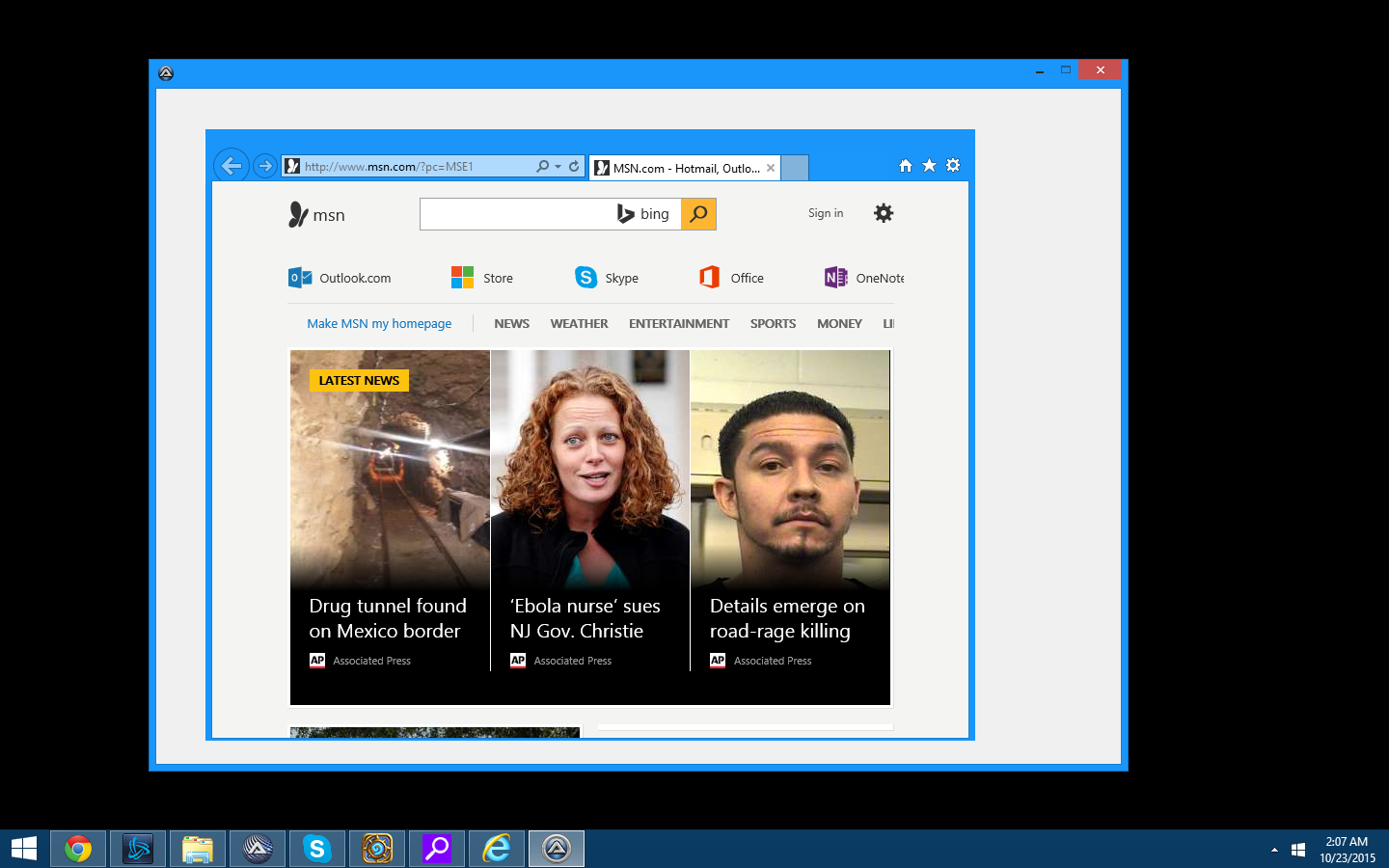Screen dimensions: 1389x868
Task: Click the LATEST NEWS yellow label
Action: tap(359, 380)
